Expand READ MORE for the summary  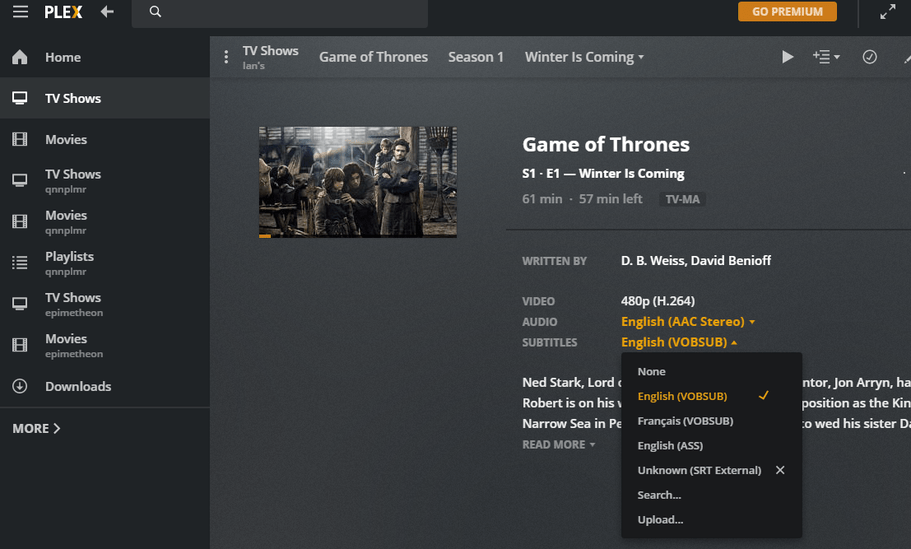(x=558, y=444)
